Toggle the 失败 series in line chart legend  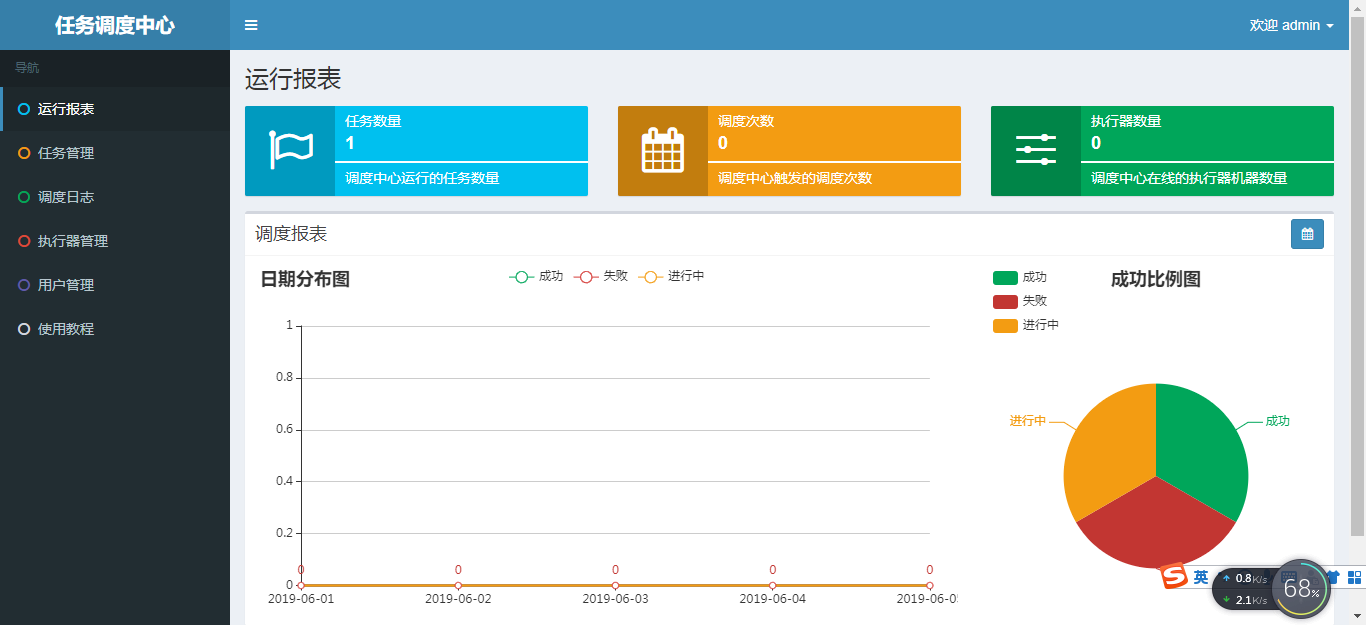coord(601,277)
